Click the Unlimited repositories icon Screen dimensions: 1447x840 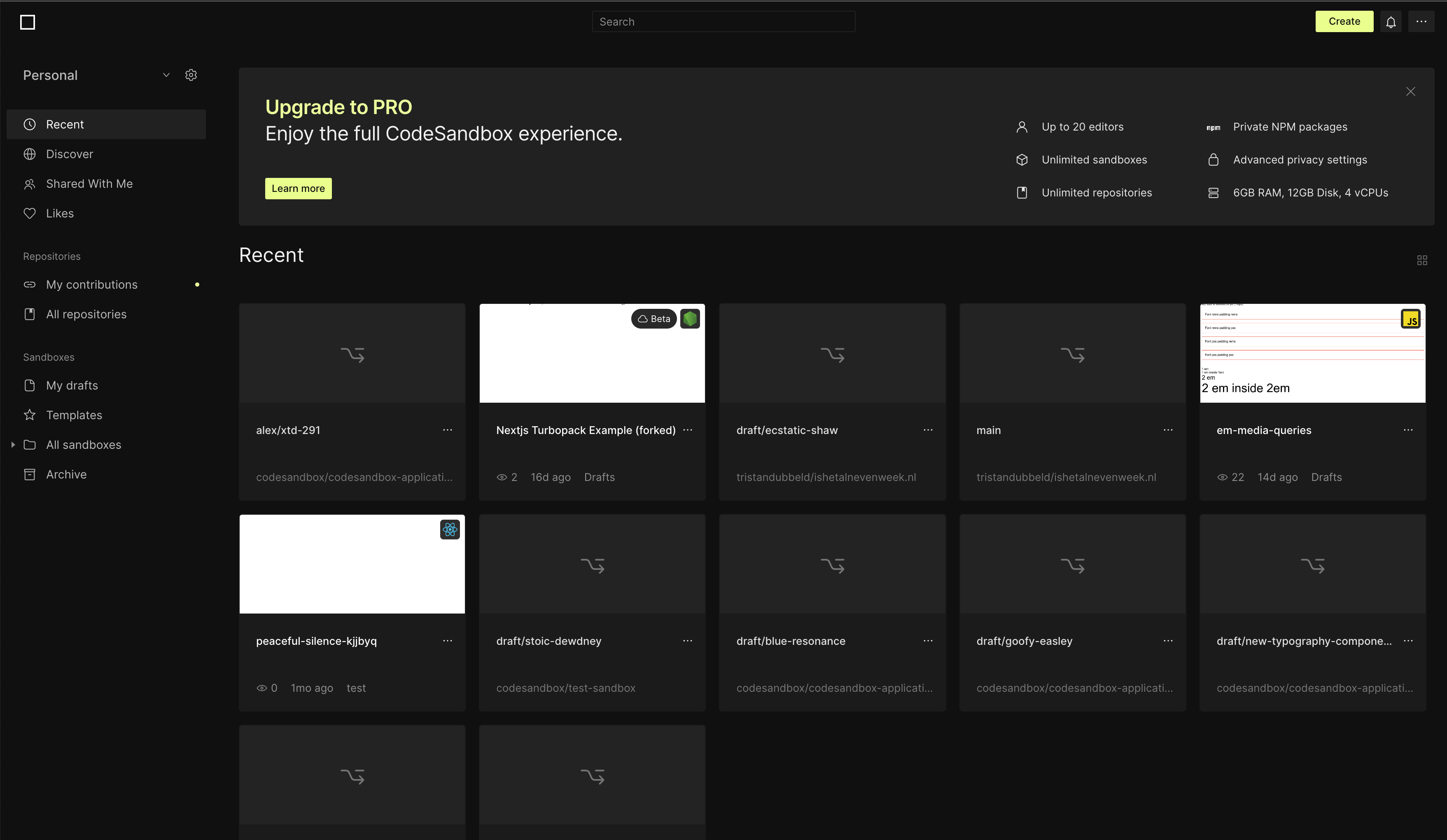pyautogui.click(x=1022, y=193)
